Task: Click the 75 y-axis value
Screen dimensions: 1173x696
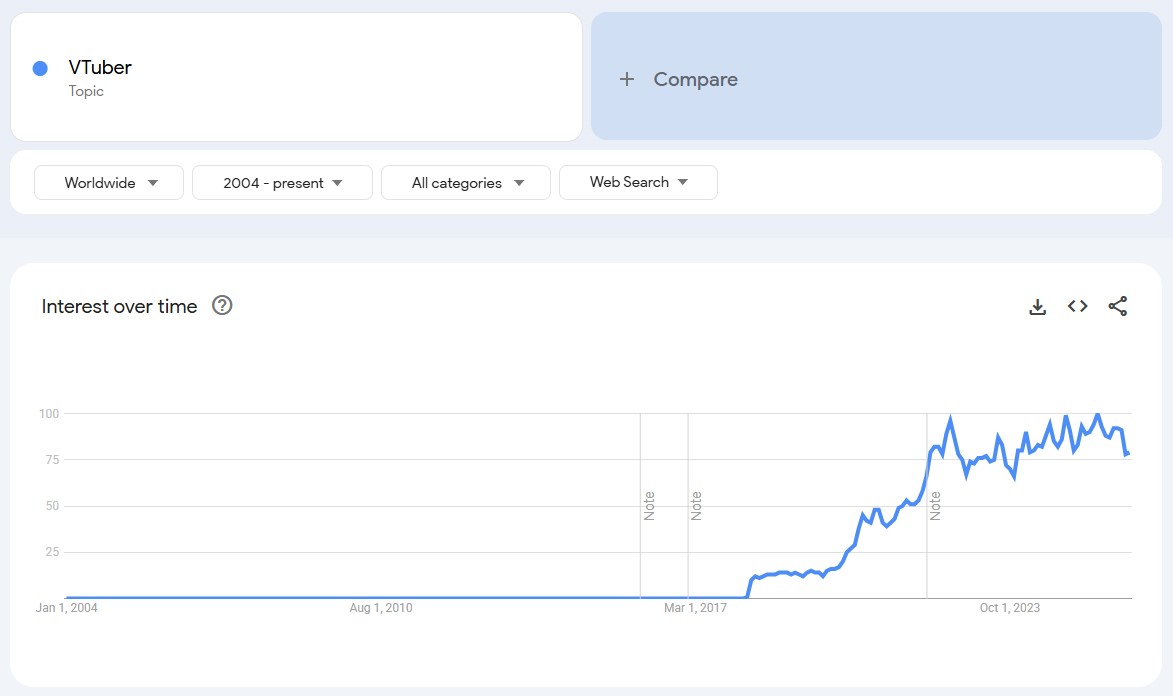Action: click(52, 460)
